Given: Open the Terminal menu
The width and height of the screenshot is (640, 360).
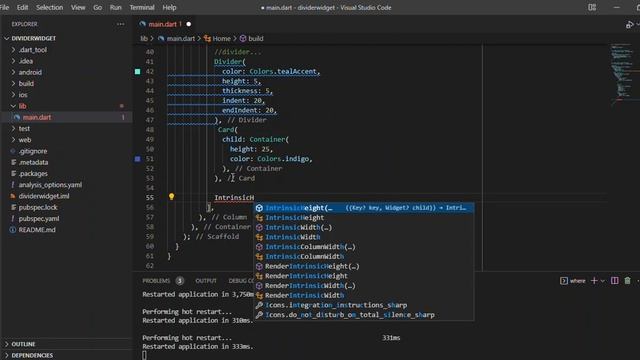Looking at the screenshot, I should tap(142, 7).
